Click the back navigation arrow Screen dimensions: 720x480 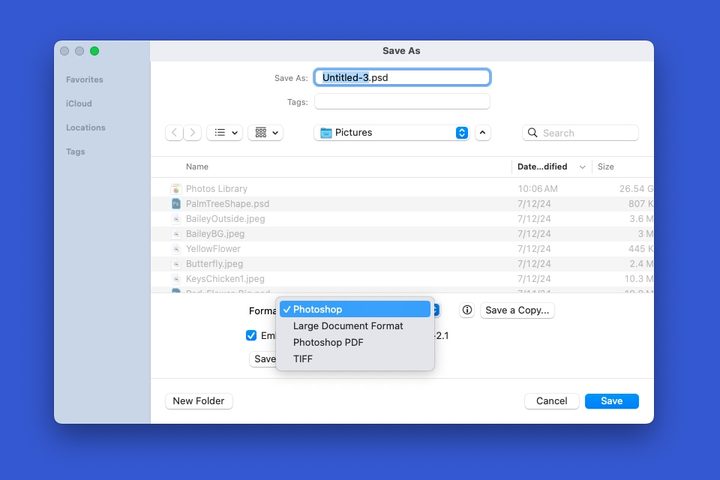click(x=174, y=133)
